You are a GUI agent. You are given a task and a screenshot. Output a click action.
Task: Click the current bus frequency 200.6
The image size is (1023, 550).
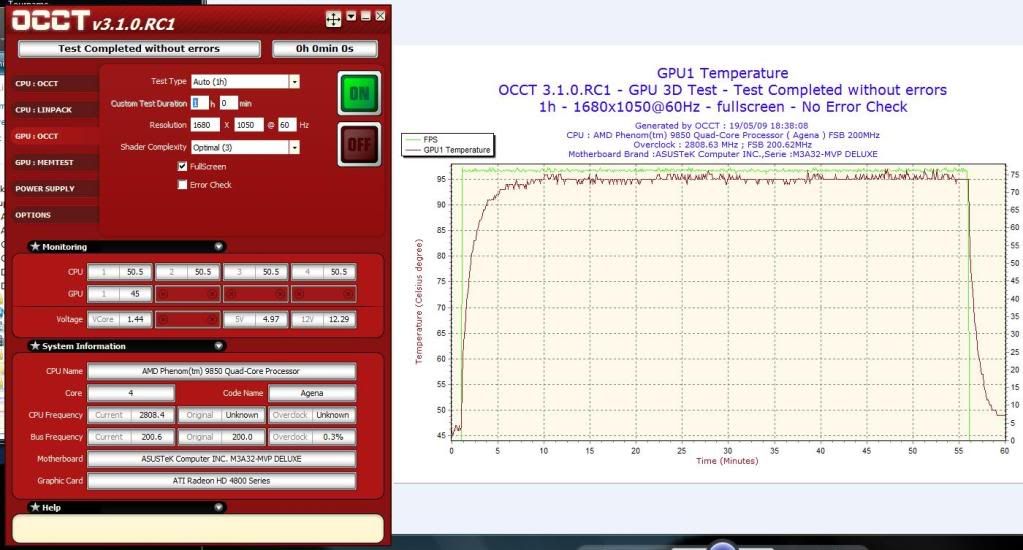152,437
